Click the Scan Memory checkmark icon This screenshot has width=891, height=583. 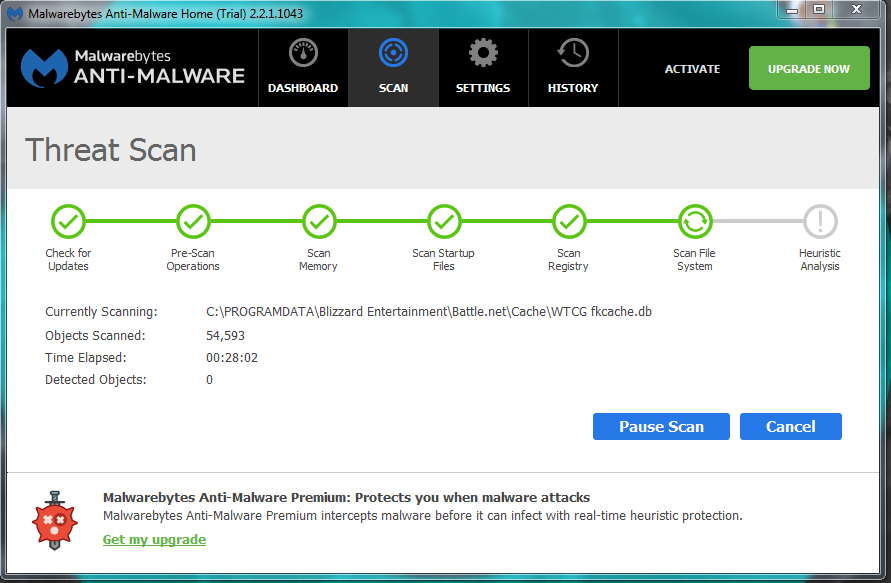click(x=319, y=222)
